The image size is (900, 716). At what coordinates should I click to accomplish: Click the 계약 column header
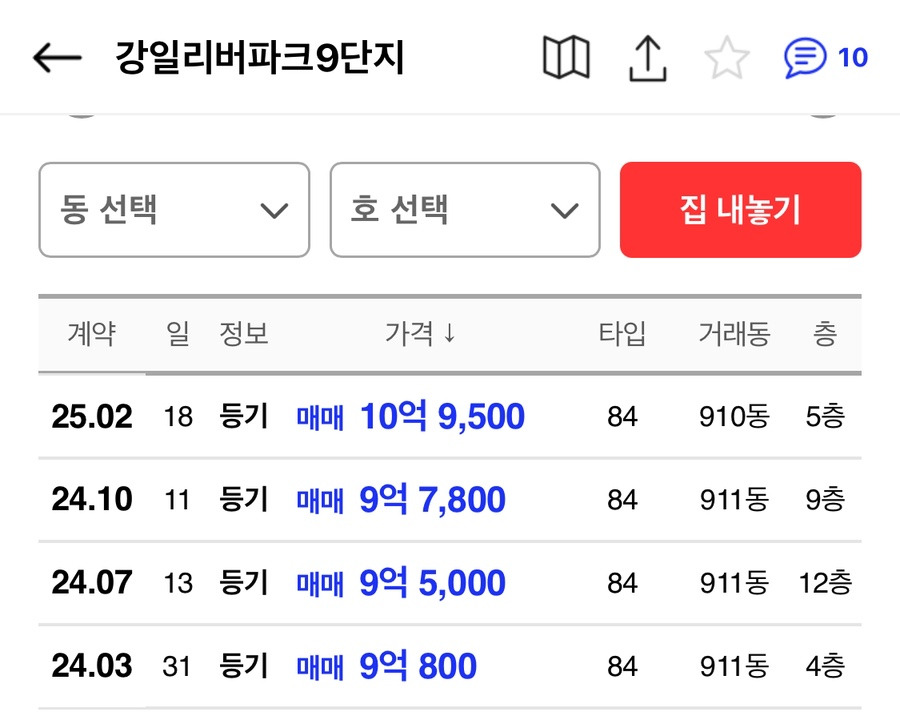click(x=92, y=333)
